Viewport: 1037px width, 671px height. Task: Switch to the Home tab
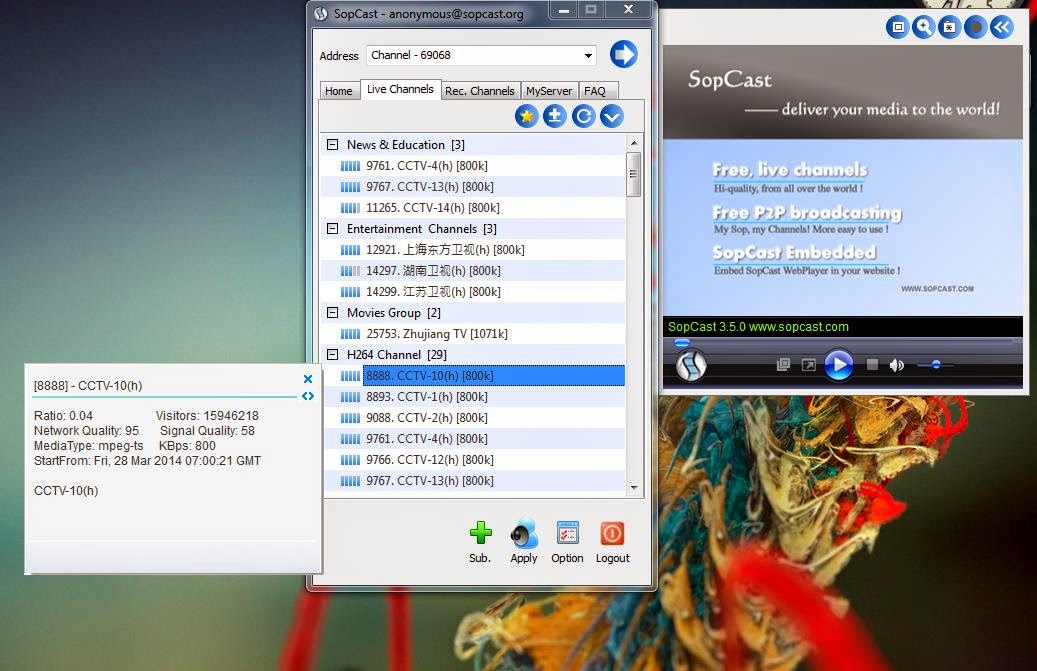click(x=339, y=91)
